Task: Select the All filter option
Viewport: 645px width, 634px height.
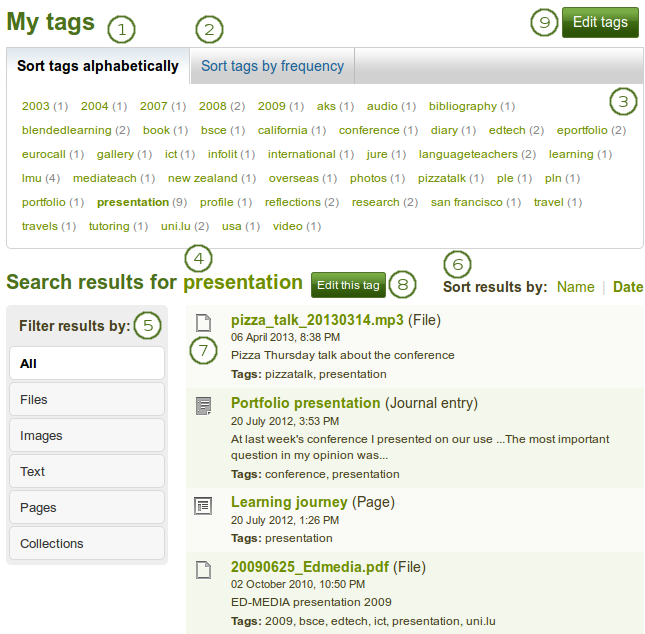Action: tap(86, 364)
